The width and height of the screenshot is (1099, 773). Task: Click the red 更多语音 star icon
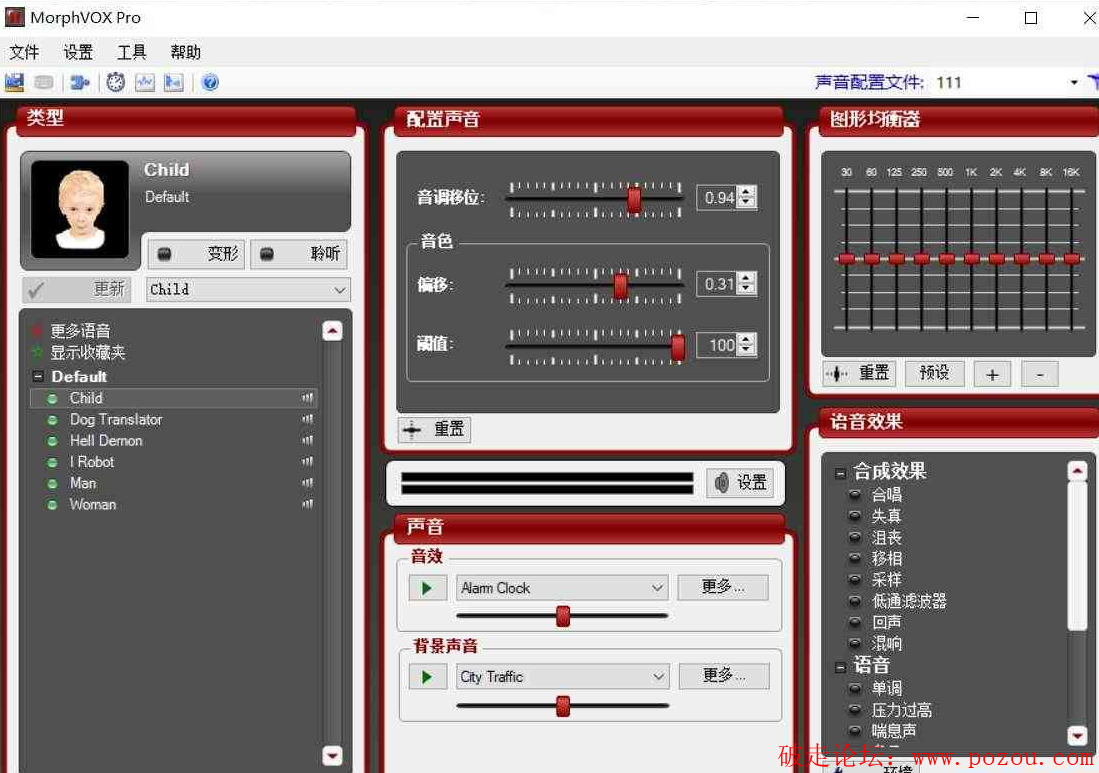pyautogui.click(x=38, y=330)
